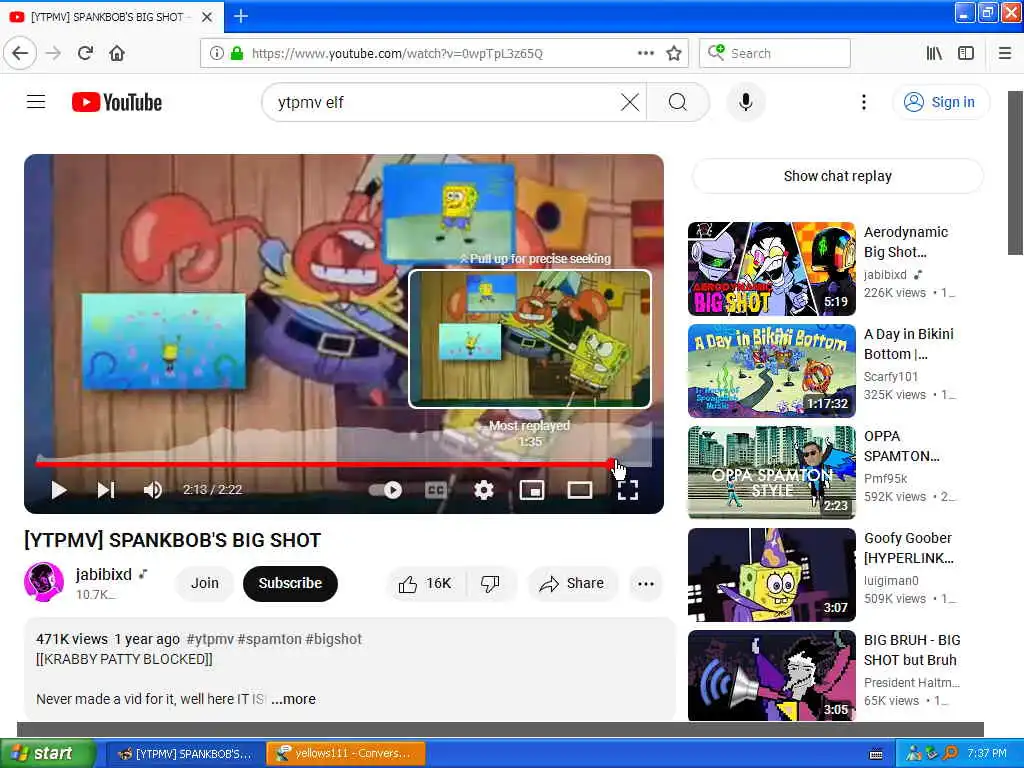
Task: Click the magnifier icon in system tray
Action: click(x=950, y=753)
